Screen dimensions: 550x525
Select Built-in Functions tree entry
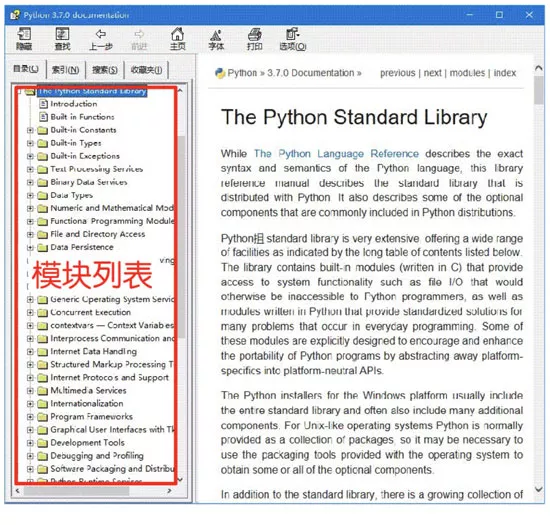pyautogui.click(x=82, y=117)
